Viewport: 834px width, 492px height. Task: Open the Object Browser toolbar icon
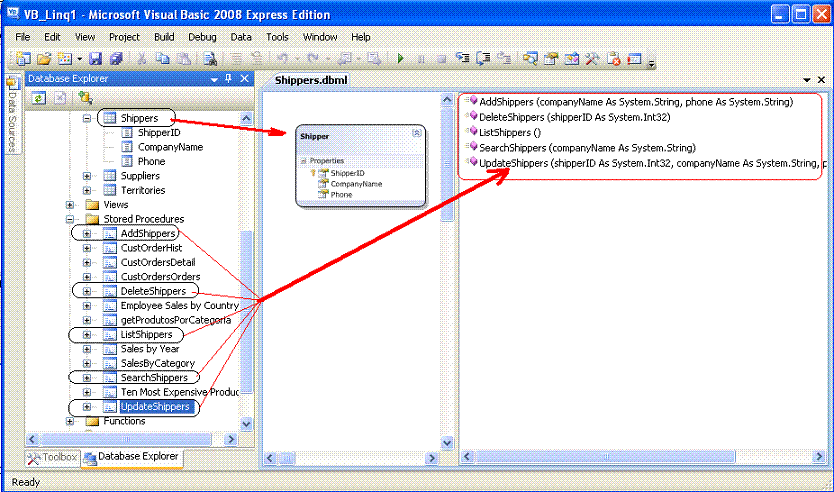point(572,59)
